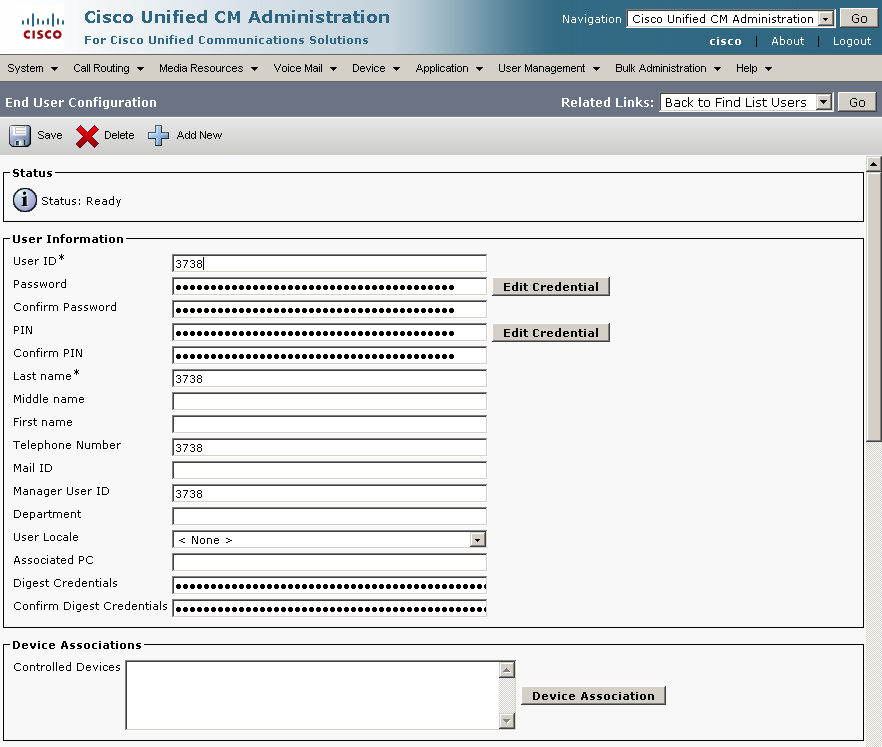Click the Save disk icon
The width and height of the screenshot is (882, 747).
click(x=20, y=136)
